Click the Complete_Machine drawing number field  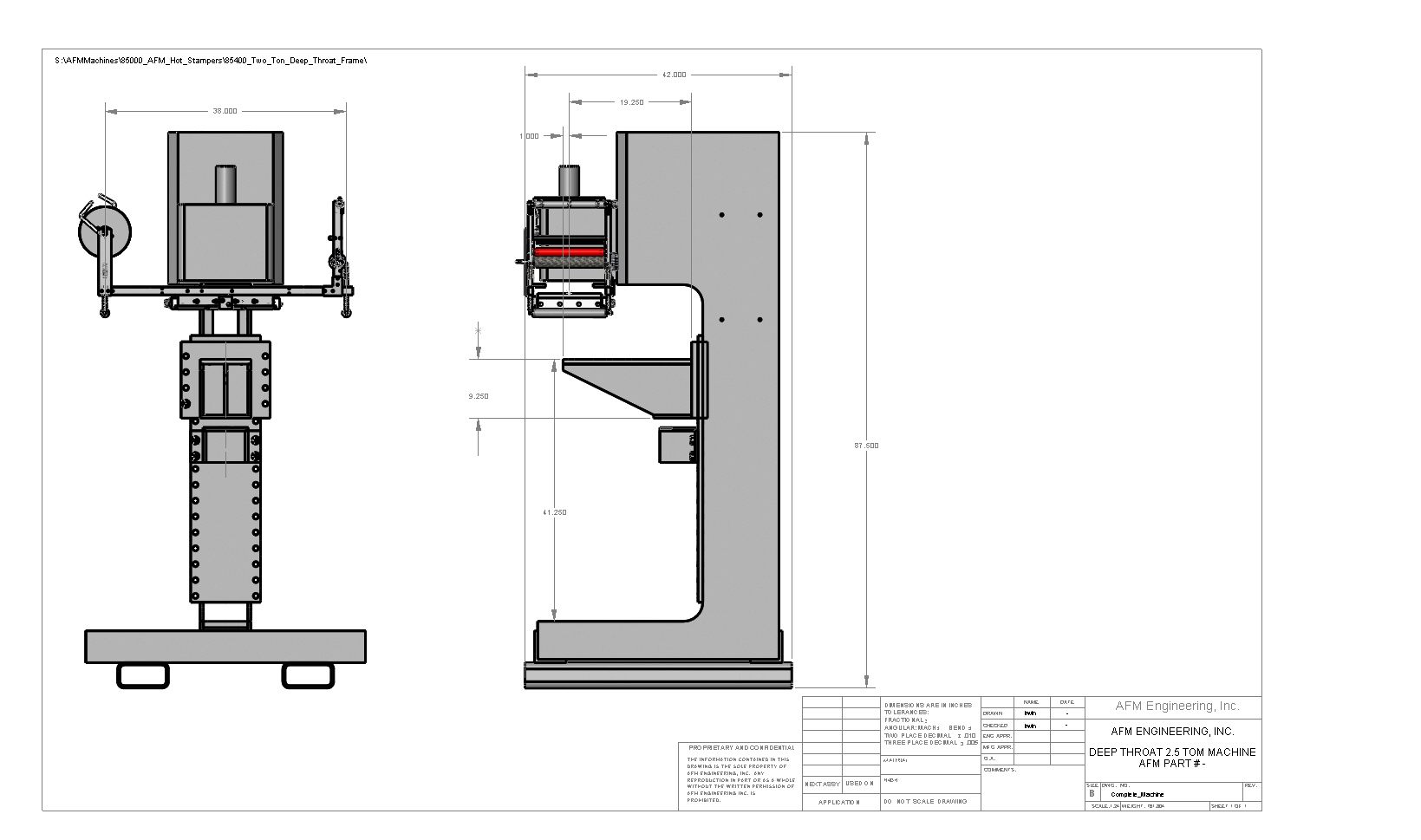click(x=1137, y=794)
